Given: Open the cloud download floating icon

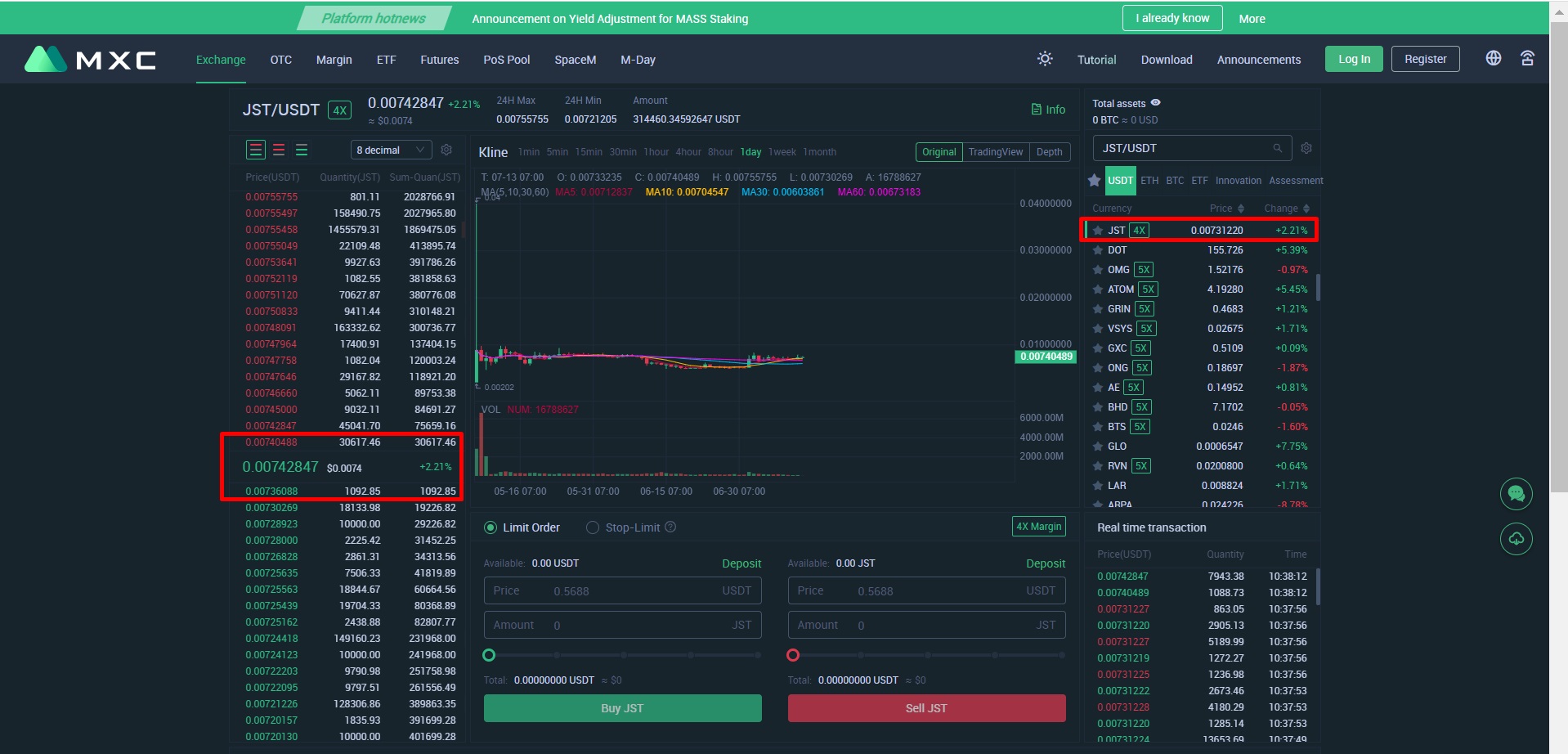Looking at the screenshot, I should pos(1516,539).
